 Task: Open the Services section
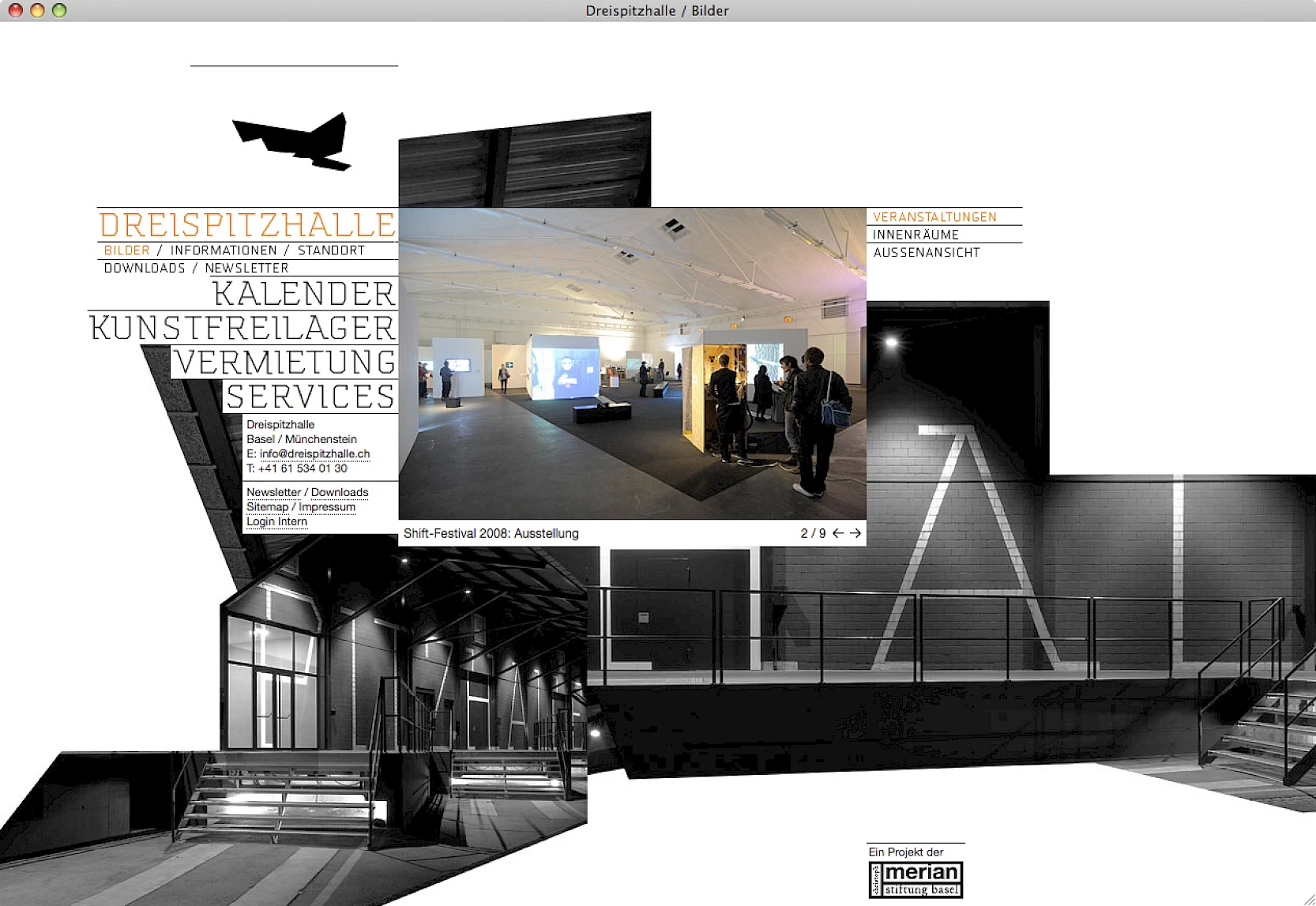point(310,397)
